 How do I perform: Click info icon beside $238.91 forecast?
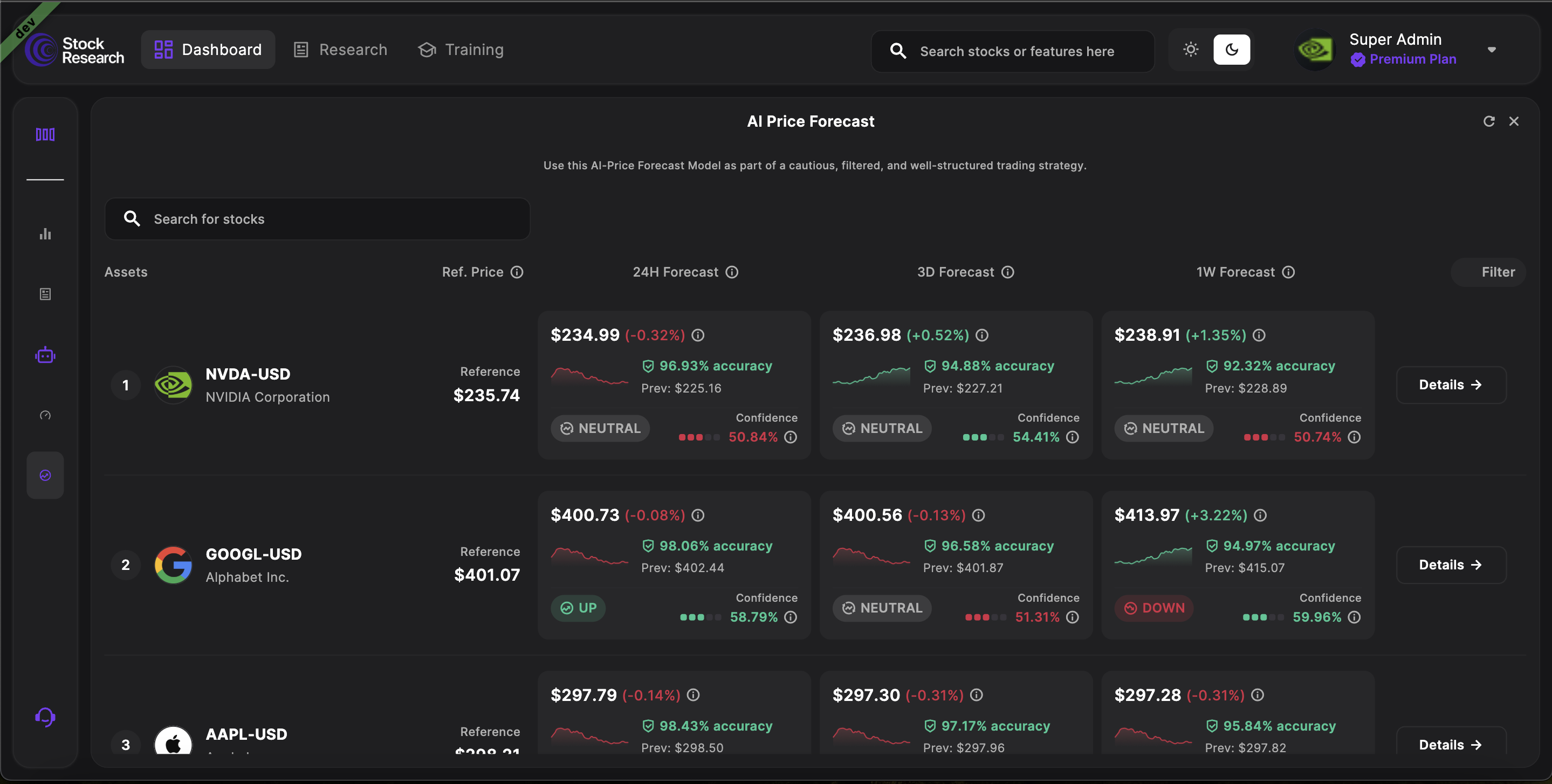click(1259, 335)
